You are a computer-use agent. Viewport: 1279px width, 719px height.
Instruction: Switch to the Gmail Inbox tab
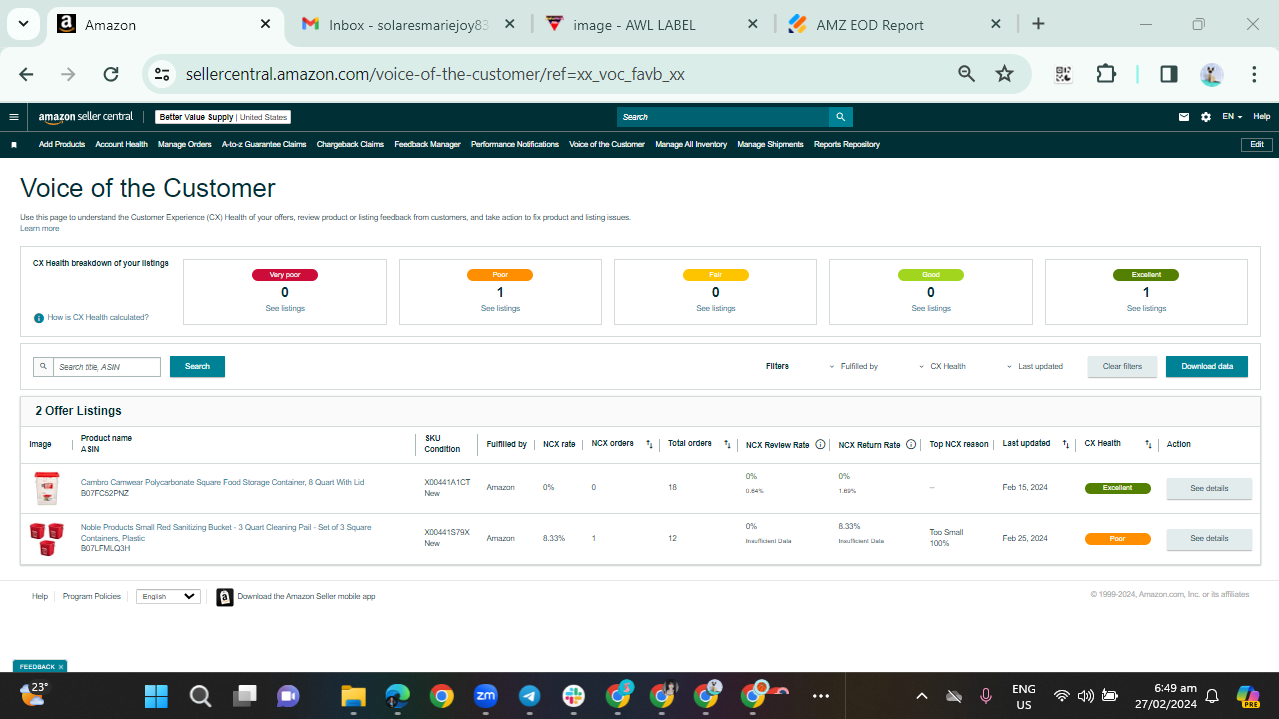[409, 25]
